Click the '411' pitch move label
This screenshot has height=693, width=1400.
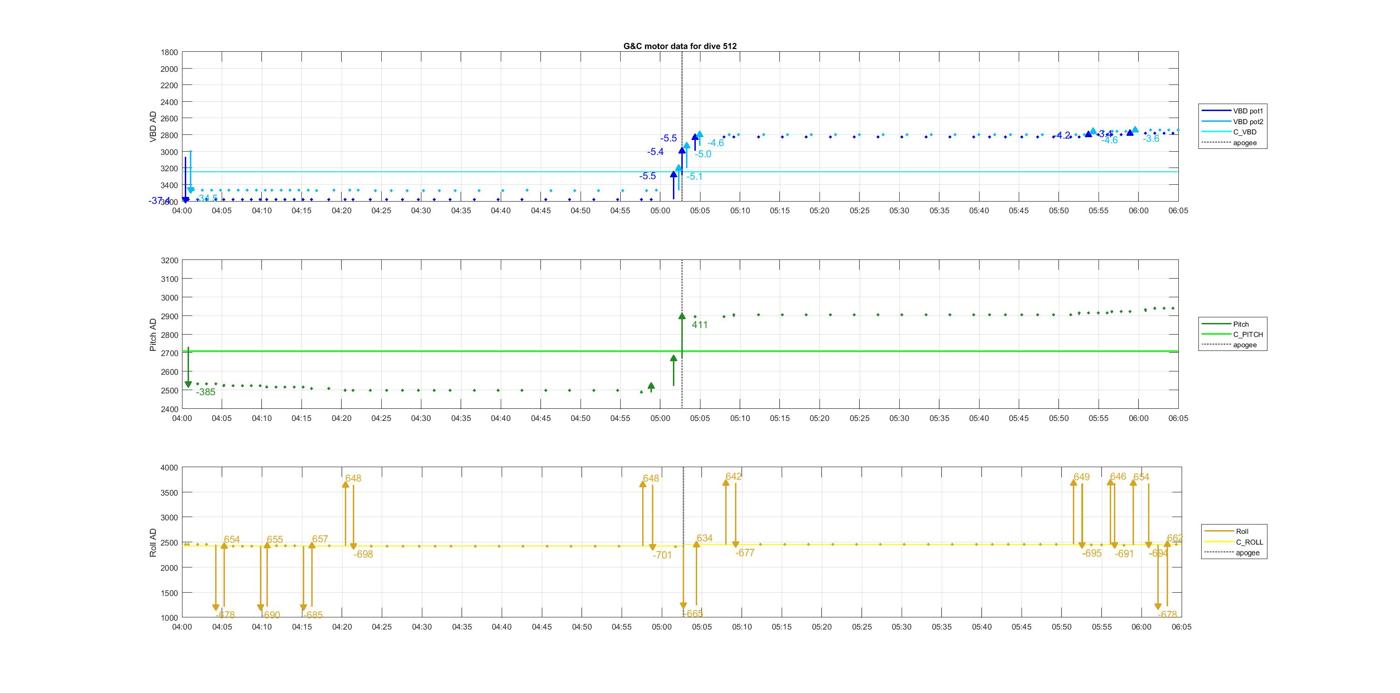tap(700, 325)
